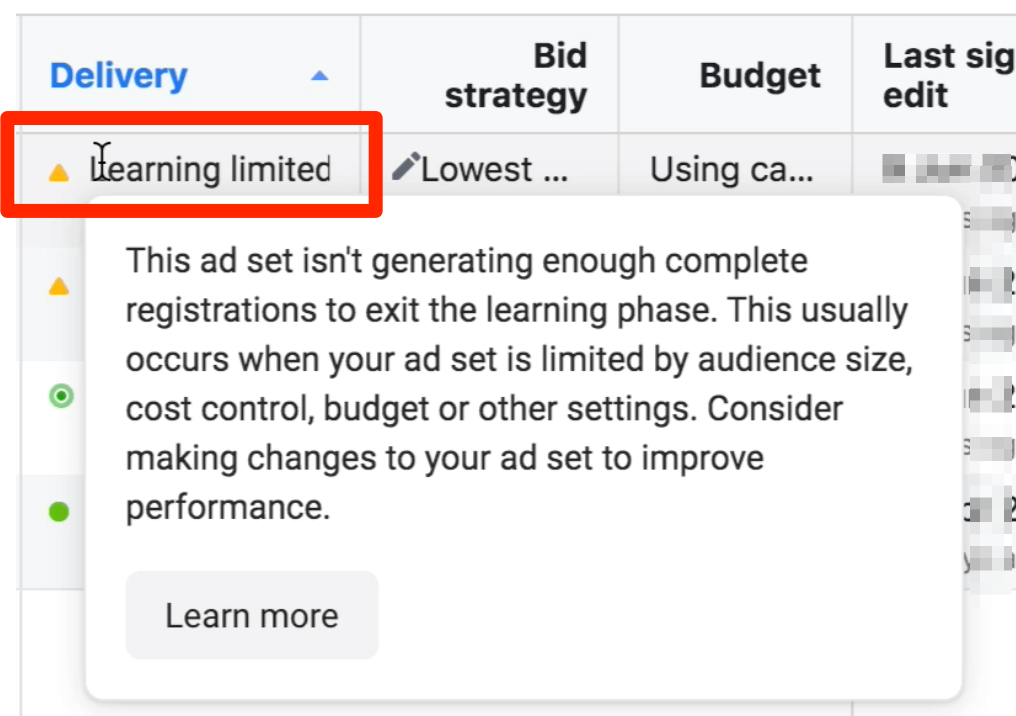Screen dimensions: 1016x716
Task: Select the Bid strategy column header
Action: (516, 76)
